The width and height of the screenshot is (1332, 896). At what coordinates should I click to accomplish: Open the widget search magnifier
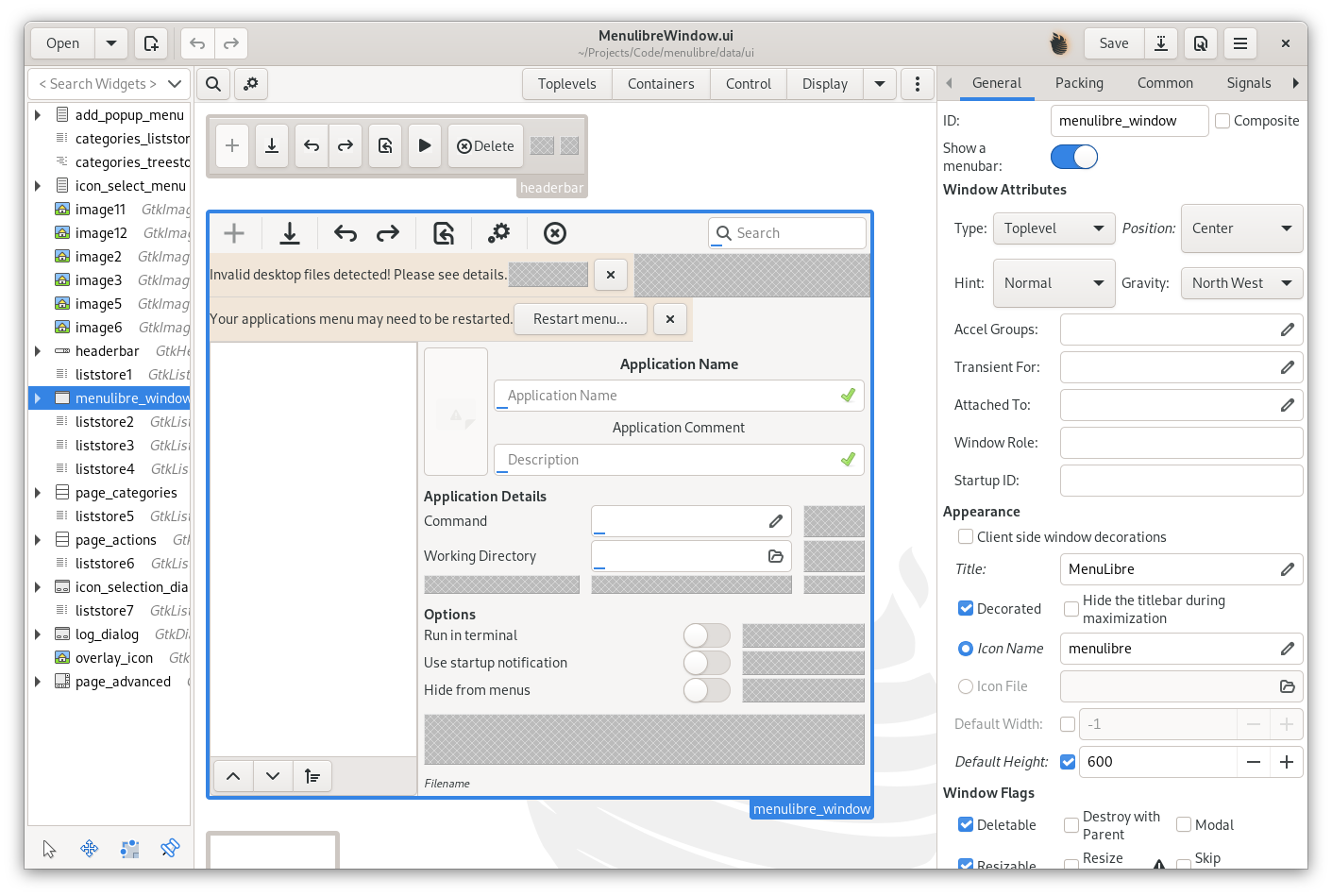[212, 83]
